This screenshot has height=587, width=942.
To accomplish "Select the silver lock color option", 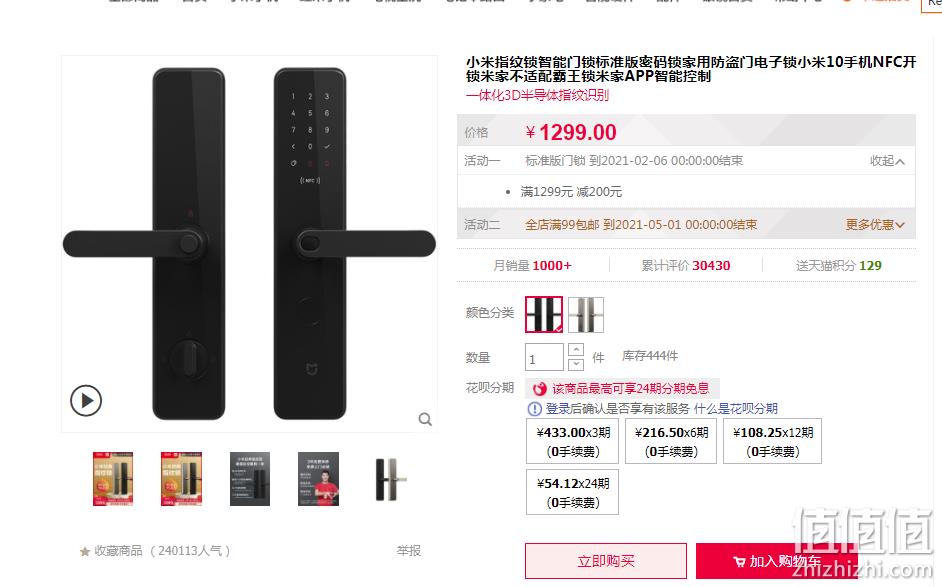I will coord(586,314).
